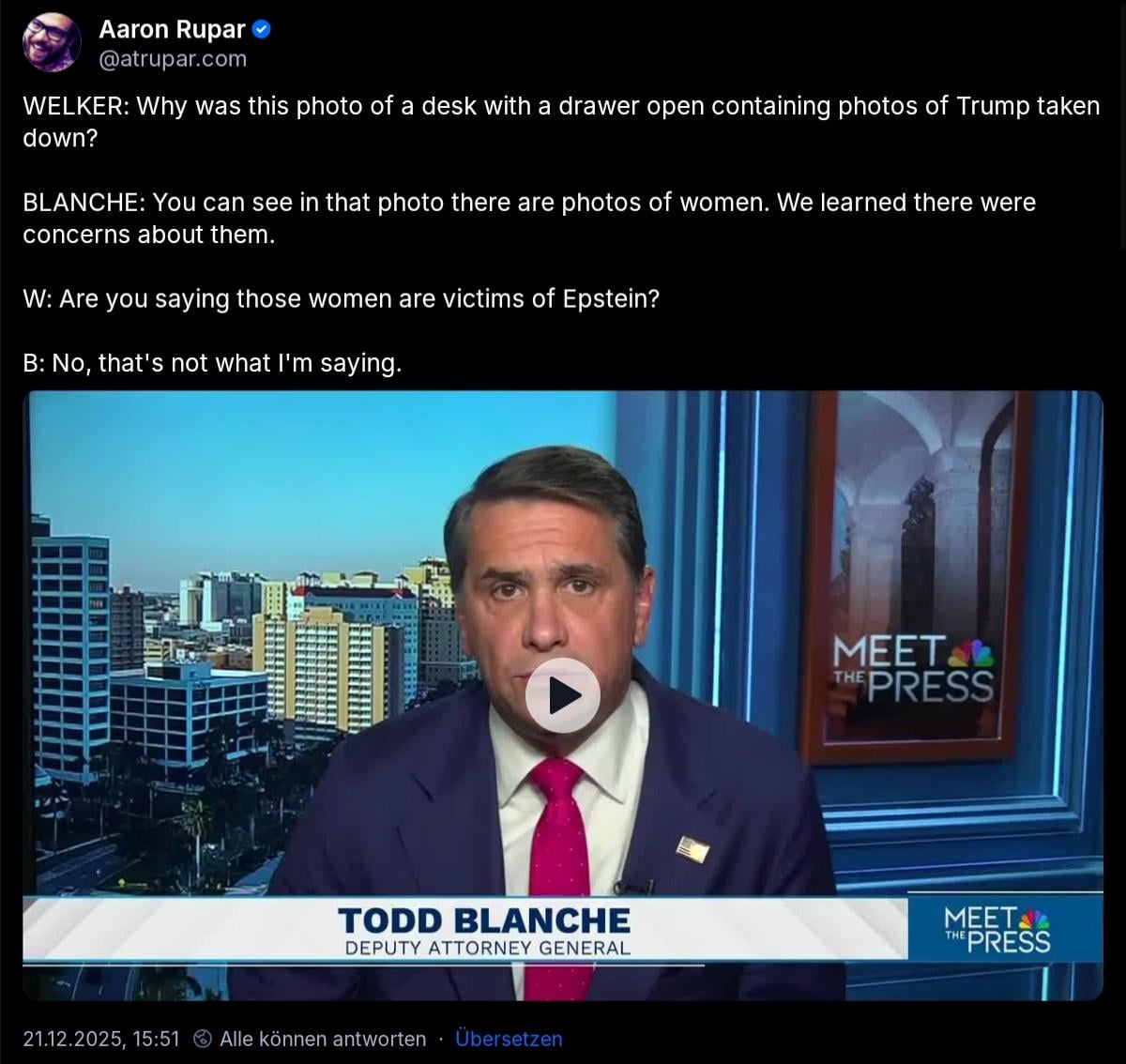Image resolution: width=1126 pixels, height=1064 pixels.
Task: Click the line 'Are you saying those women are victims'
Action: click(342, 299)
